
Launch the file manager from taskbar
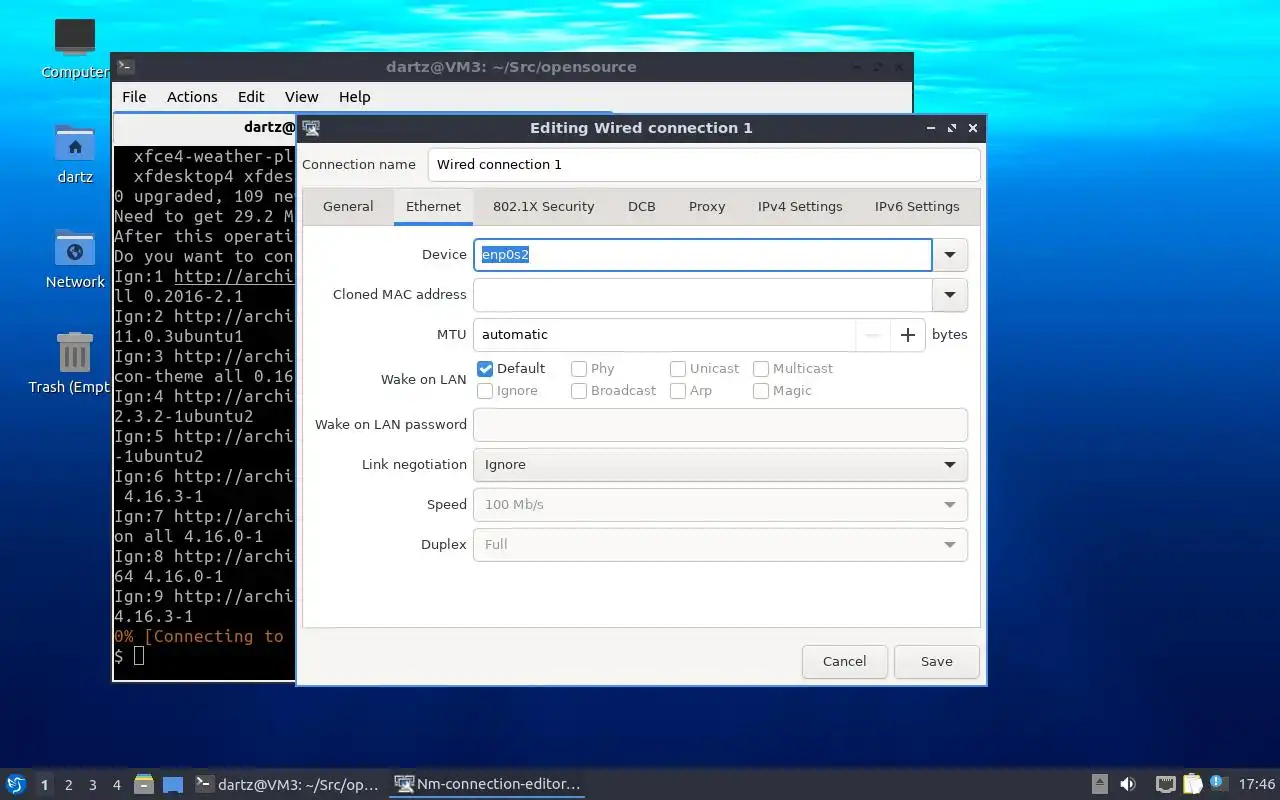tap(144, 784)
